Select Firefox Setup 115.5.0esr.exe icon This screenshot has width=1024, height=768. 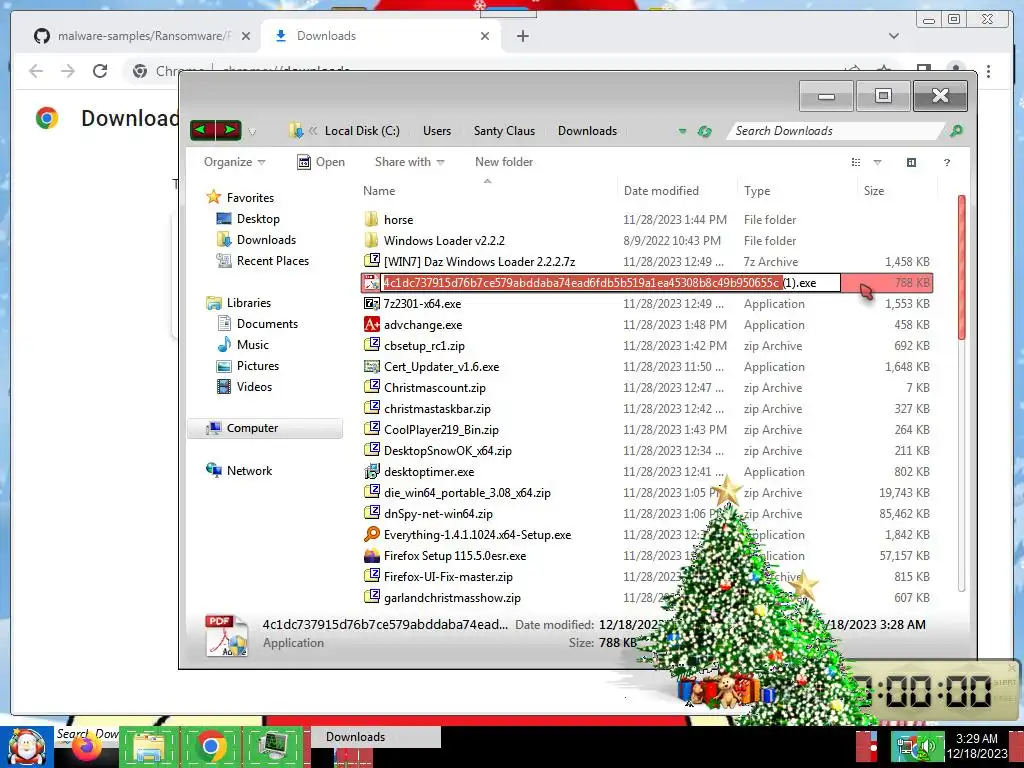[x=372, y=555]
